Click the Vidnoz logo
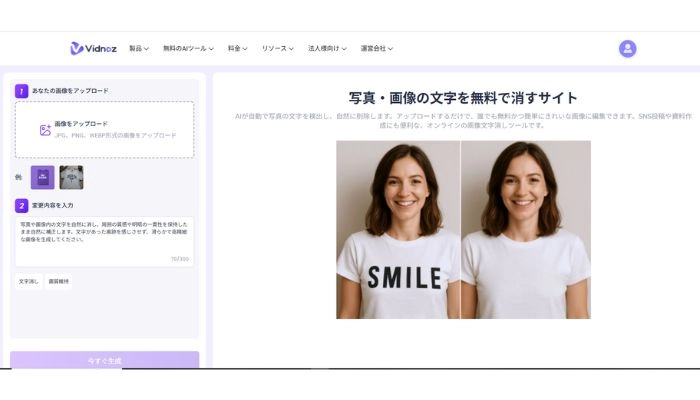Viewport: 700px width, 400px height. (x=93, y=48)
